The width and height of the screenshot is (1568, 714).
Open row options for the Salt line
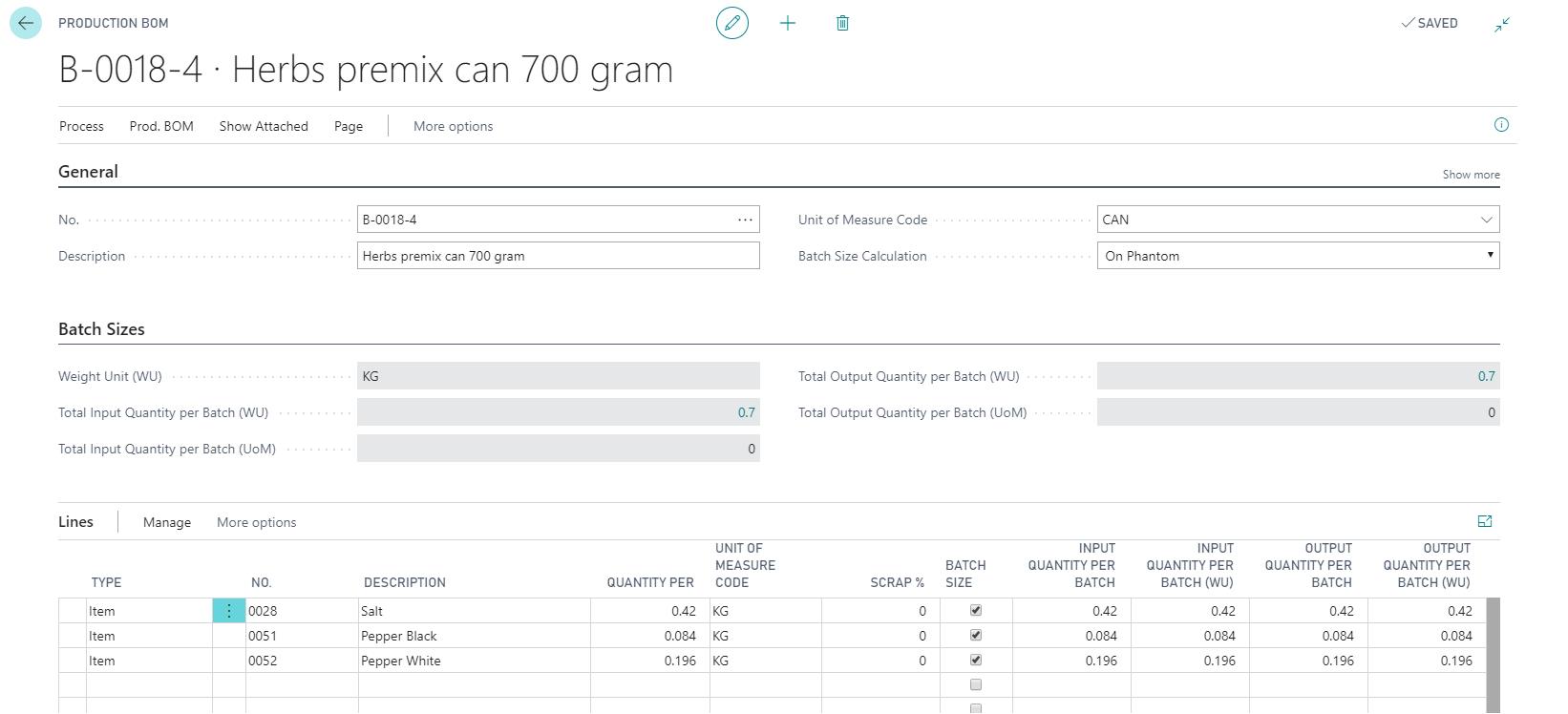point(229,611)
